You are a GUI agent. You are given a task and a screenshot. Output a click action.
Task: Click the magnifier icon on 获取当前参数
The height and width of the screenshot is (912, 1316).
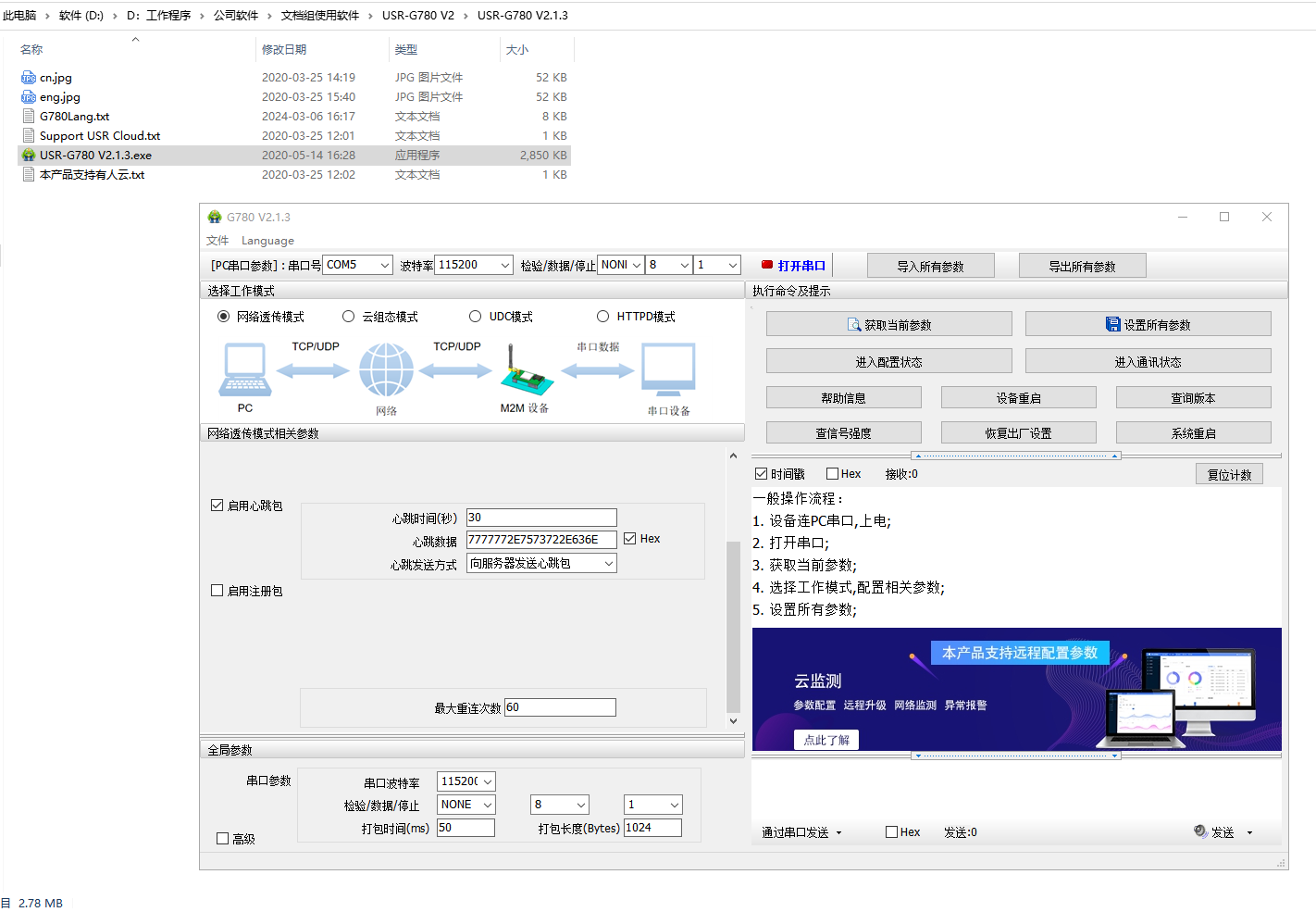tap(854, 325)
